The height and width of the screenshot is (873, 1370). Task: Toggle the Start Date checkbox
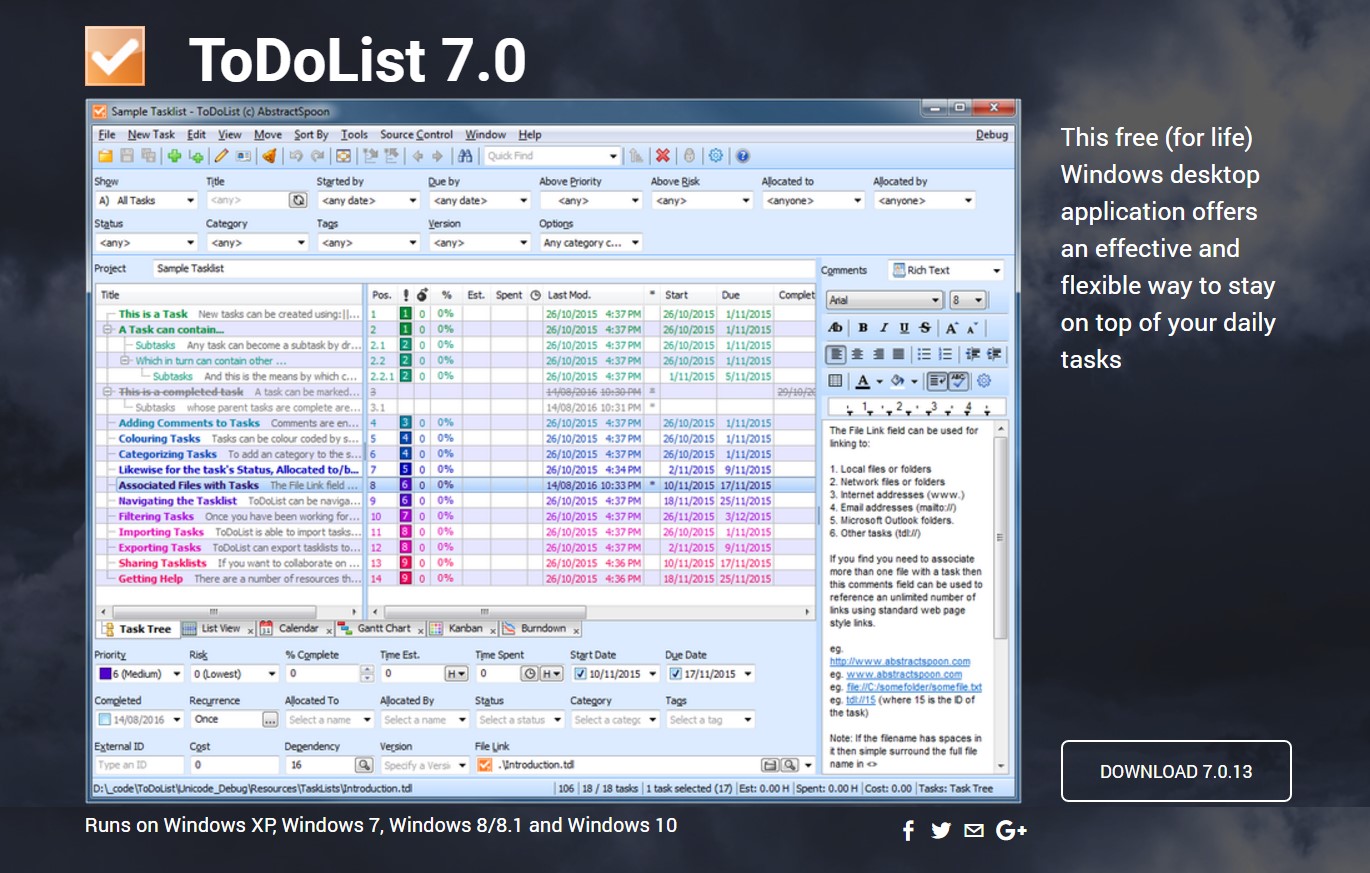click(579, 674)
